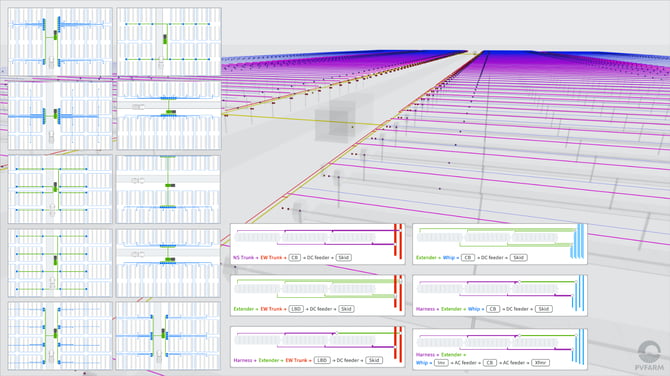Select third-row right thumbnail with vertical green I-shaped trunk
This screenshot has width=670, height=376.
(168, 189)
